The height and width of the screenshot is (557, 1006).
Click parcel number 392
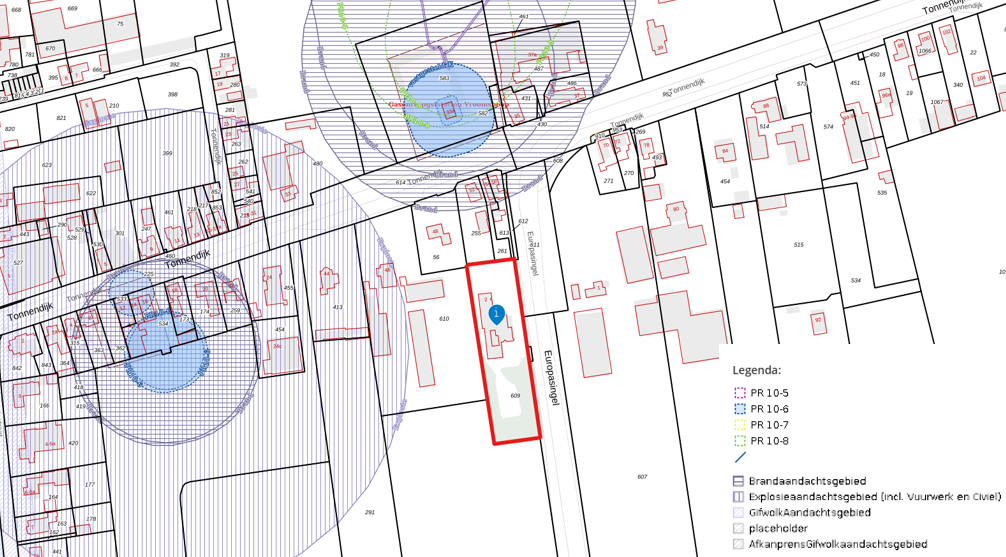click(175, 65)
